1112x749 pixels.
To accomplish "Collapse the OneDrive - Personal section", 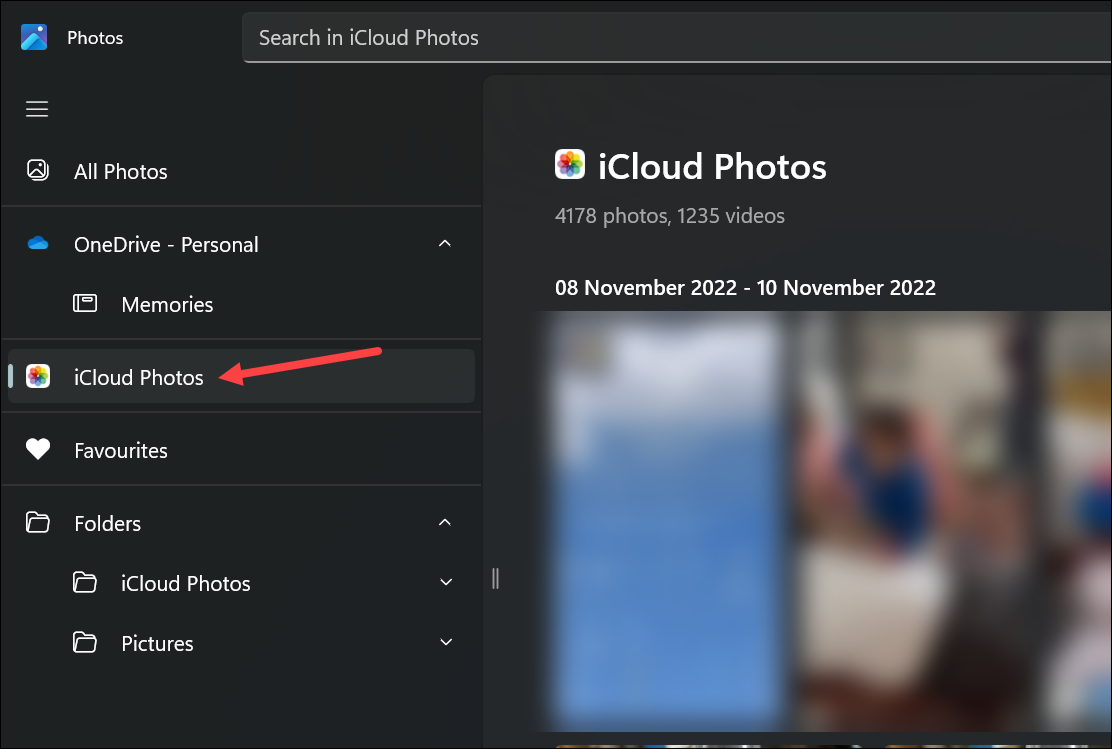I will click(x=445, y=243).
